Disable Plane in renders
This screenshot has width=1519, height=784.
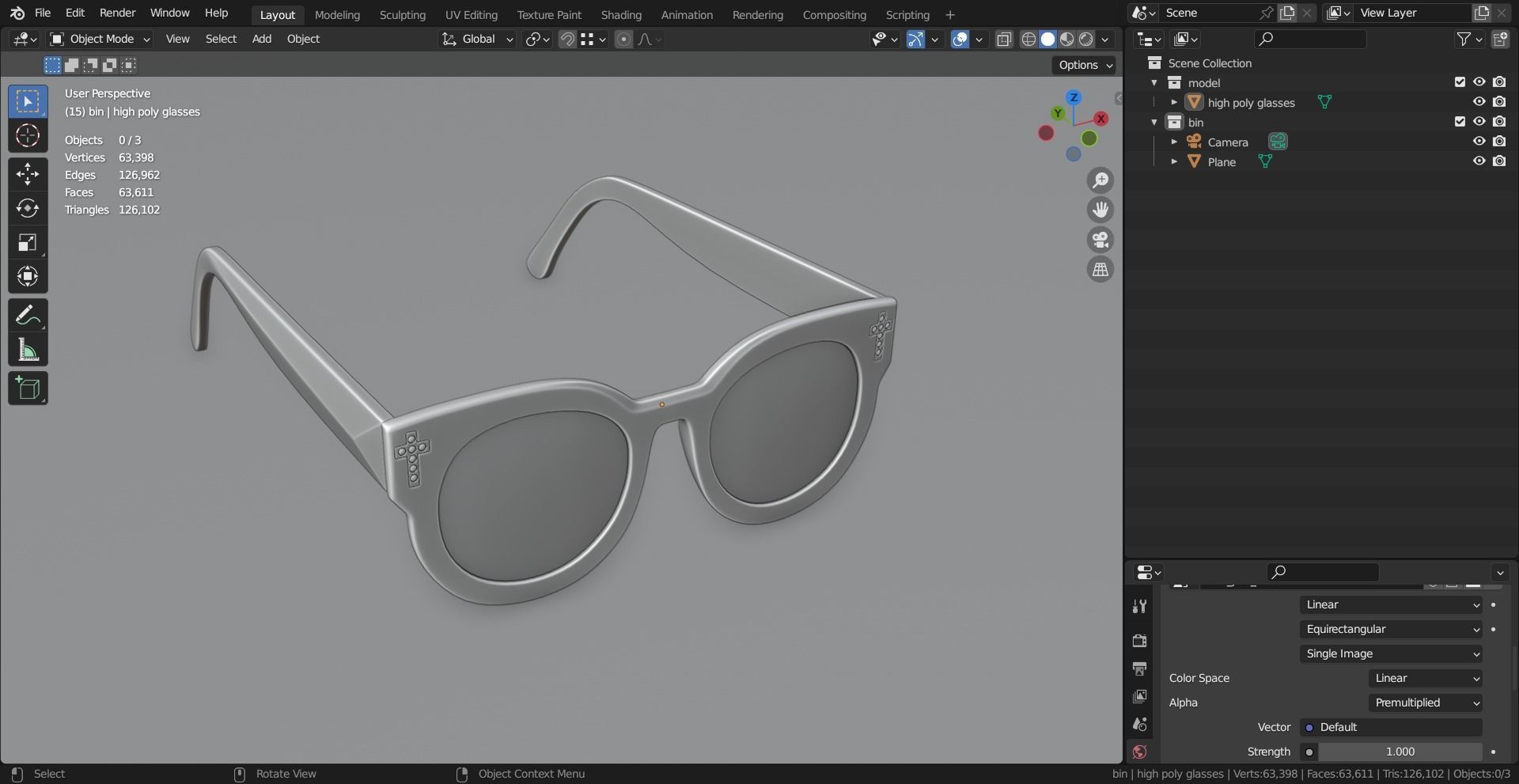[1499, 161]
